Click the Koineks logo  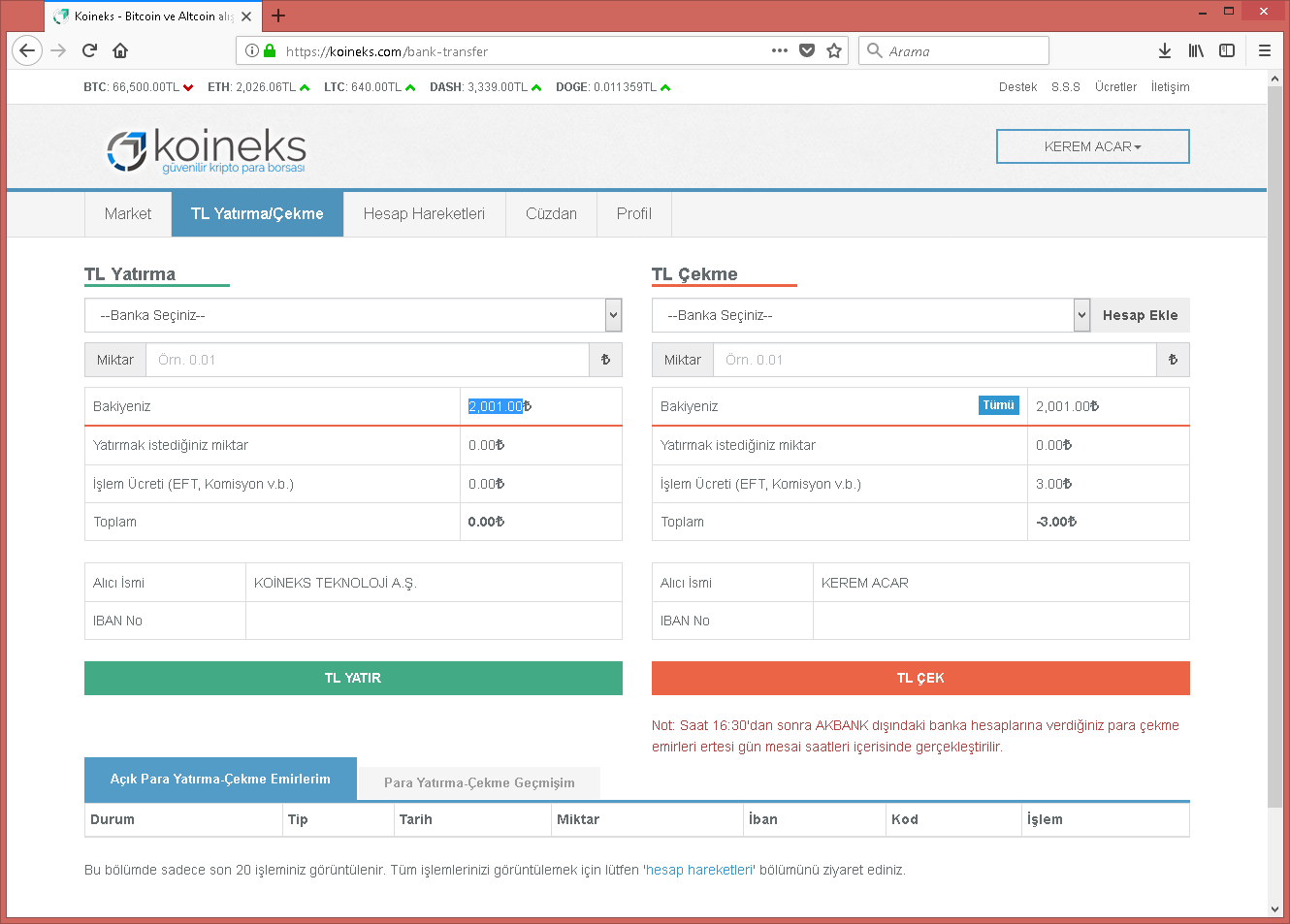[x=206, y=150]
